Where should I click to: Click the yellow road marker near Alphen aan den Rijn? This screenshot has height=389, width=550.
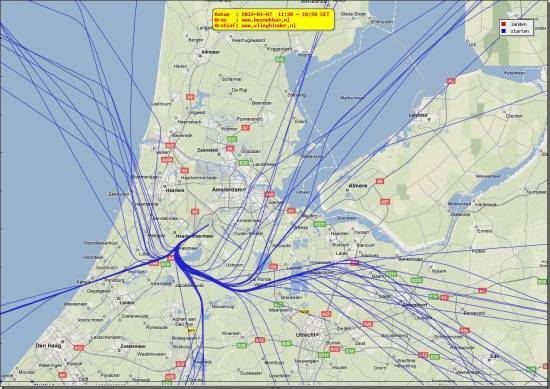(191, 330)
